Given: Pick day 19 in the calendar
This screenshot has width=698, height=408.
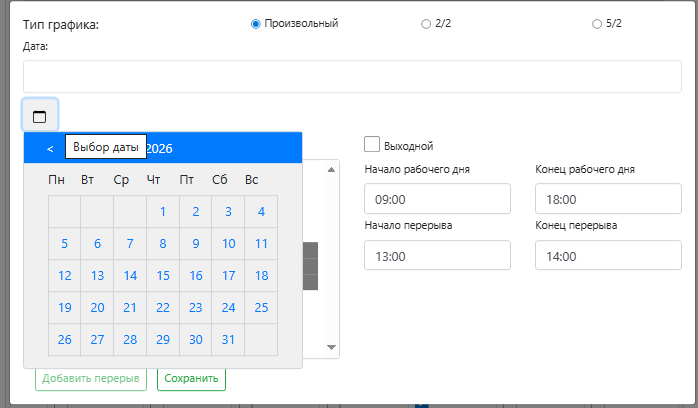Looking at the screenshot, I should [x=65, y=307].
